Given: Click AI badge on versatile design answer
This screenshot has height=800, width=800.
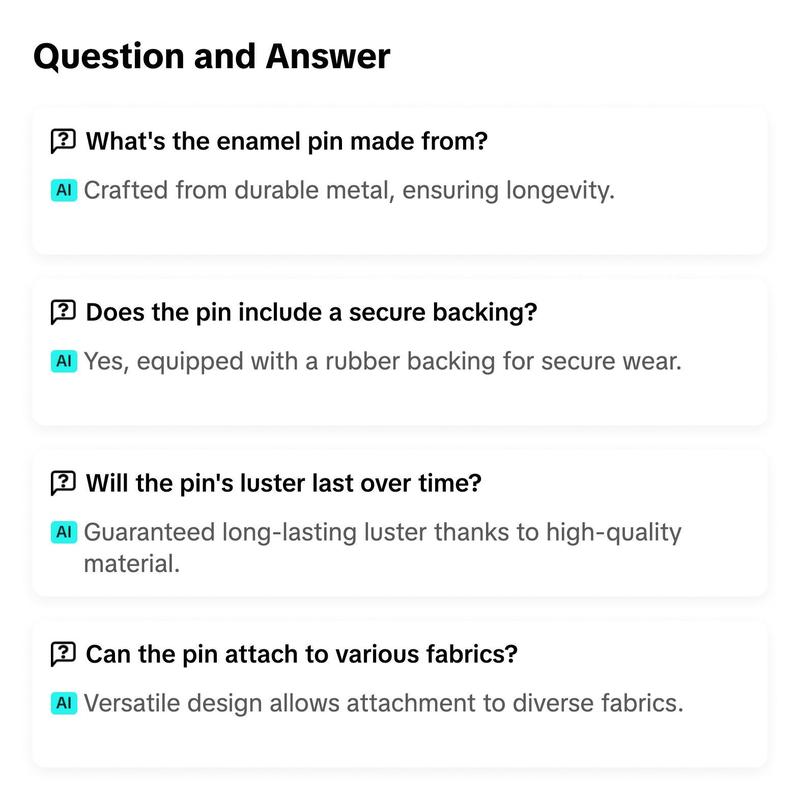Looking at the screenshot, I should coord(64,703).
